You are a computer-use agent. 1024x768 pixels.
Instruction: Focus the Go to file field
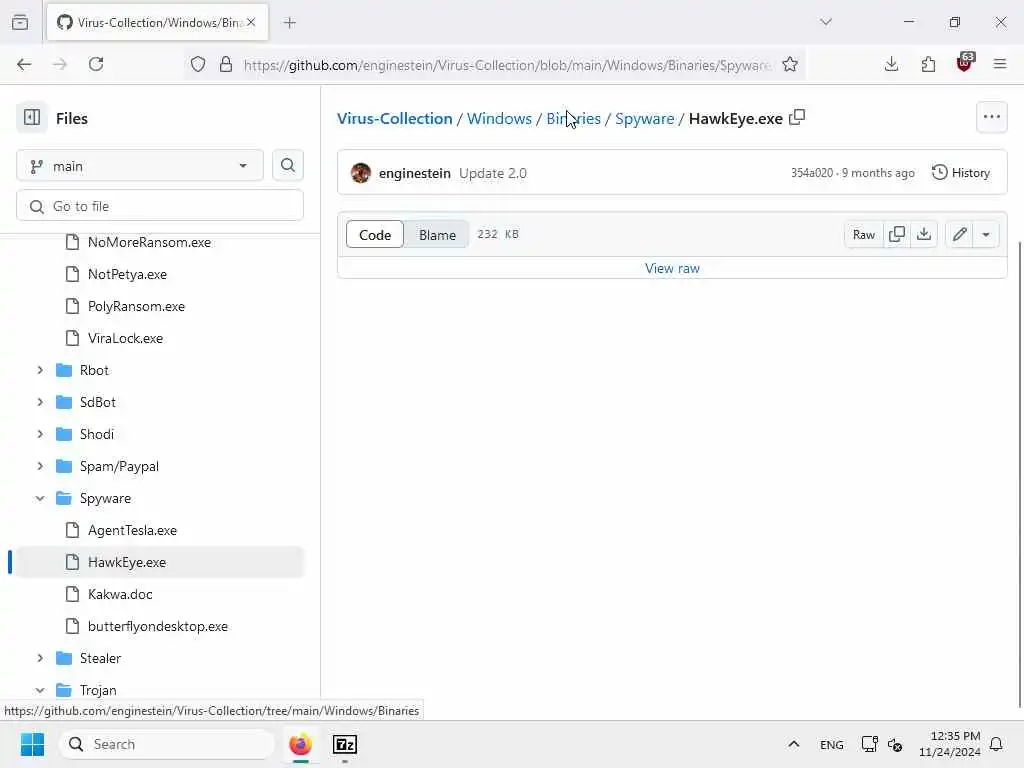160,206
